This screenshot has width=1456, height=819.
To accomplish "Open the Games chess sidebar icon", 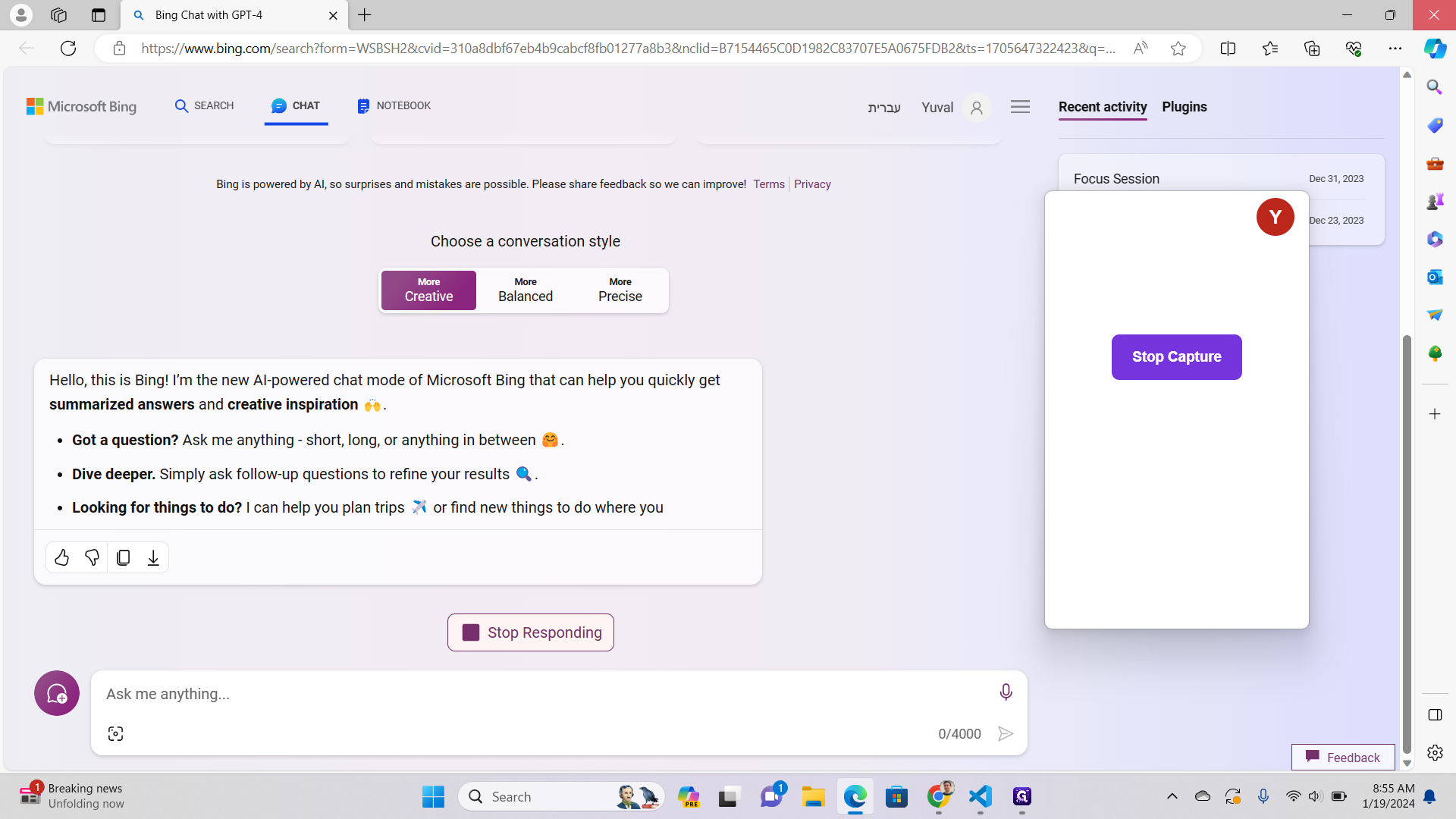I will point(1434,201).
